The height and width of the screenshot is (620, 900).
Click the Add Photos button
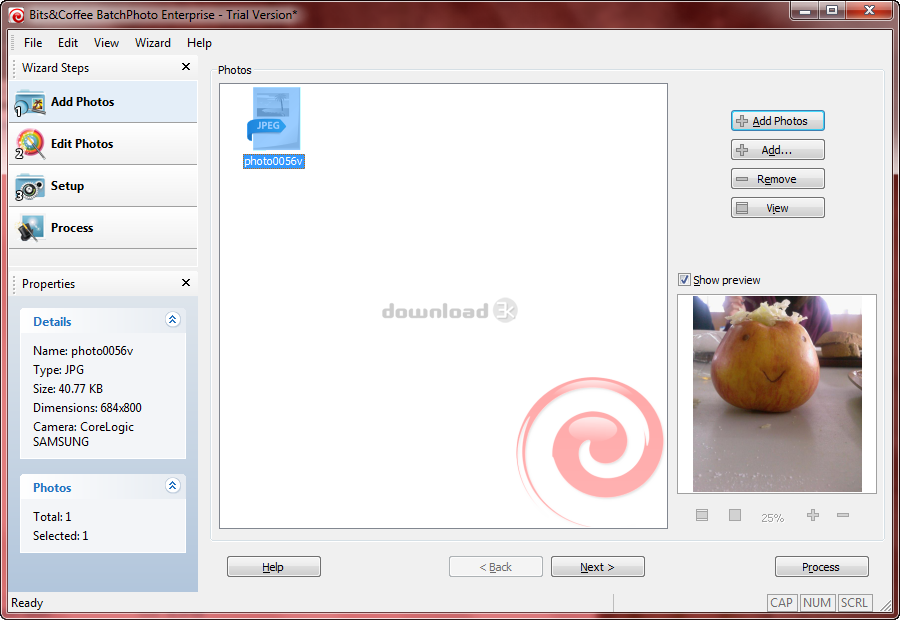(x=778, y=121)
